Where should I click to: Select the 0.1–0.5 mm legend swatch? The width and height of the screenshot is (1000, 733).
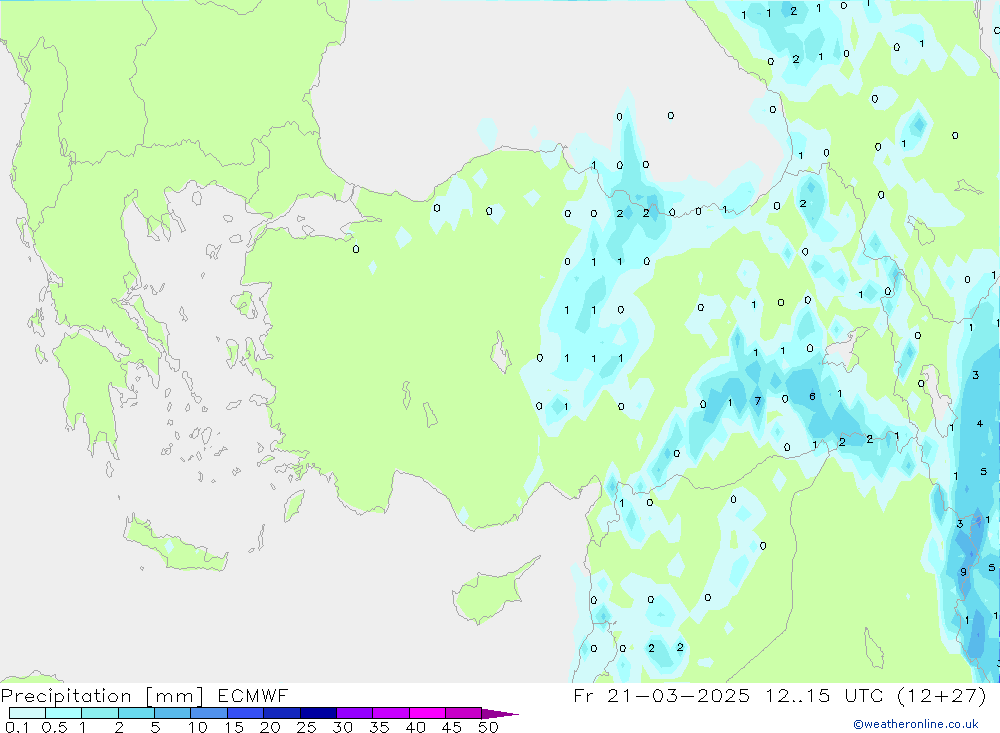27,713
